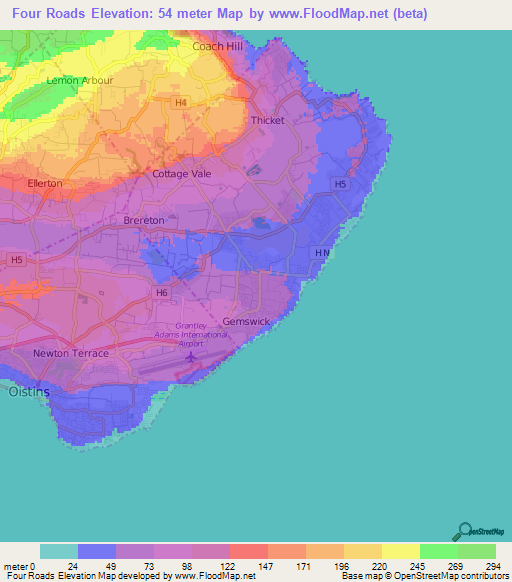Click the Oistins town label

(x=29, y=392)
